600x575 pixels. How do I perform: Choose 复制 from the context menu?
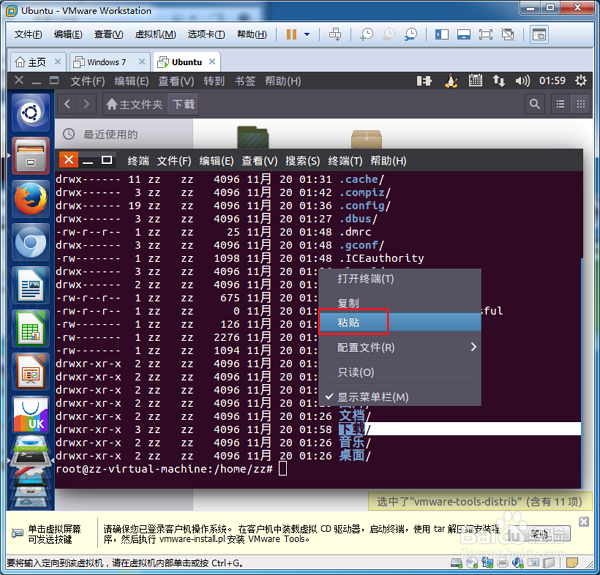[400, 303]
